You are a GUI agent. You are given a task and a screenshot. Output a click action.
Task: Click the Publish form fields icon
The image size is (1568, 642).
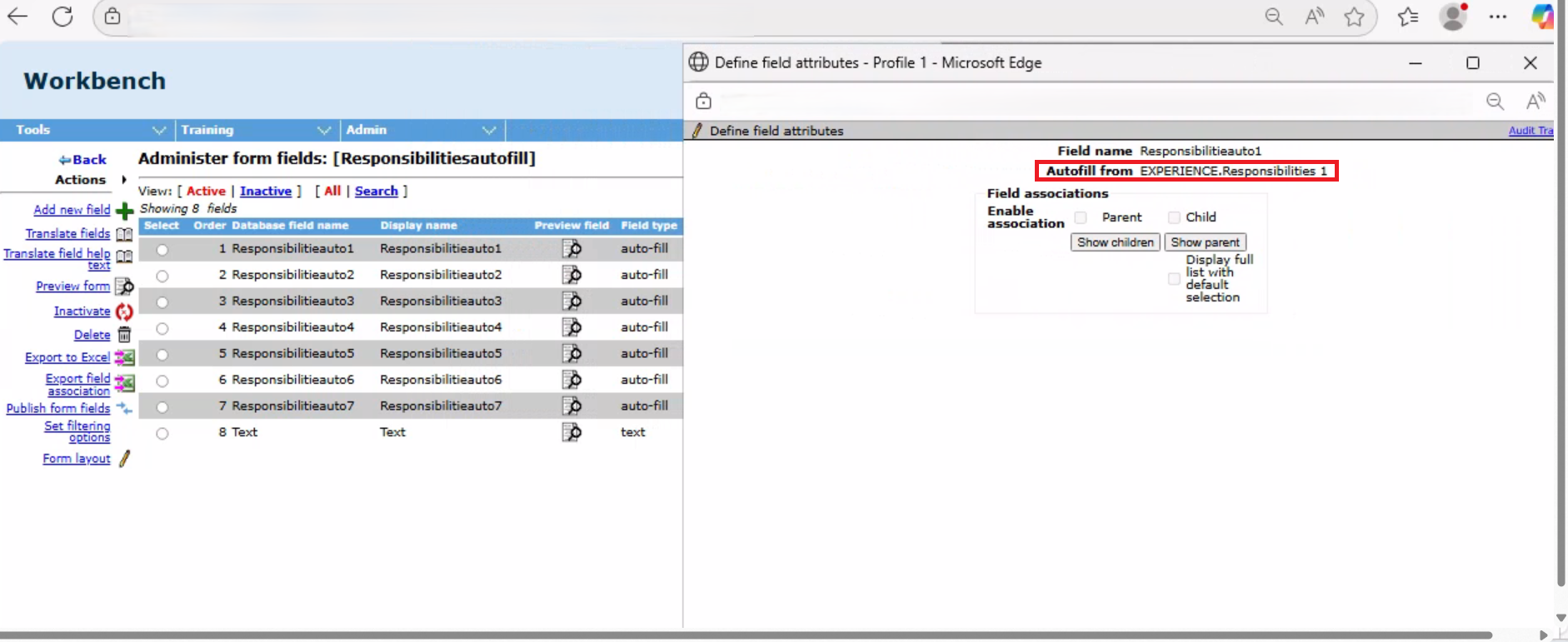tap(124, 408)
